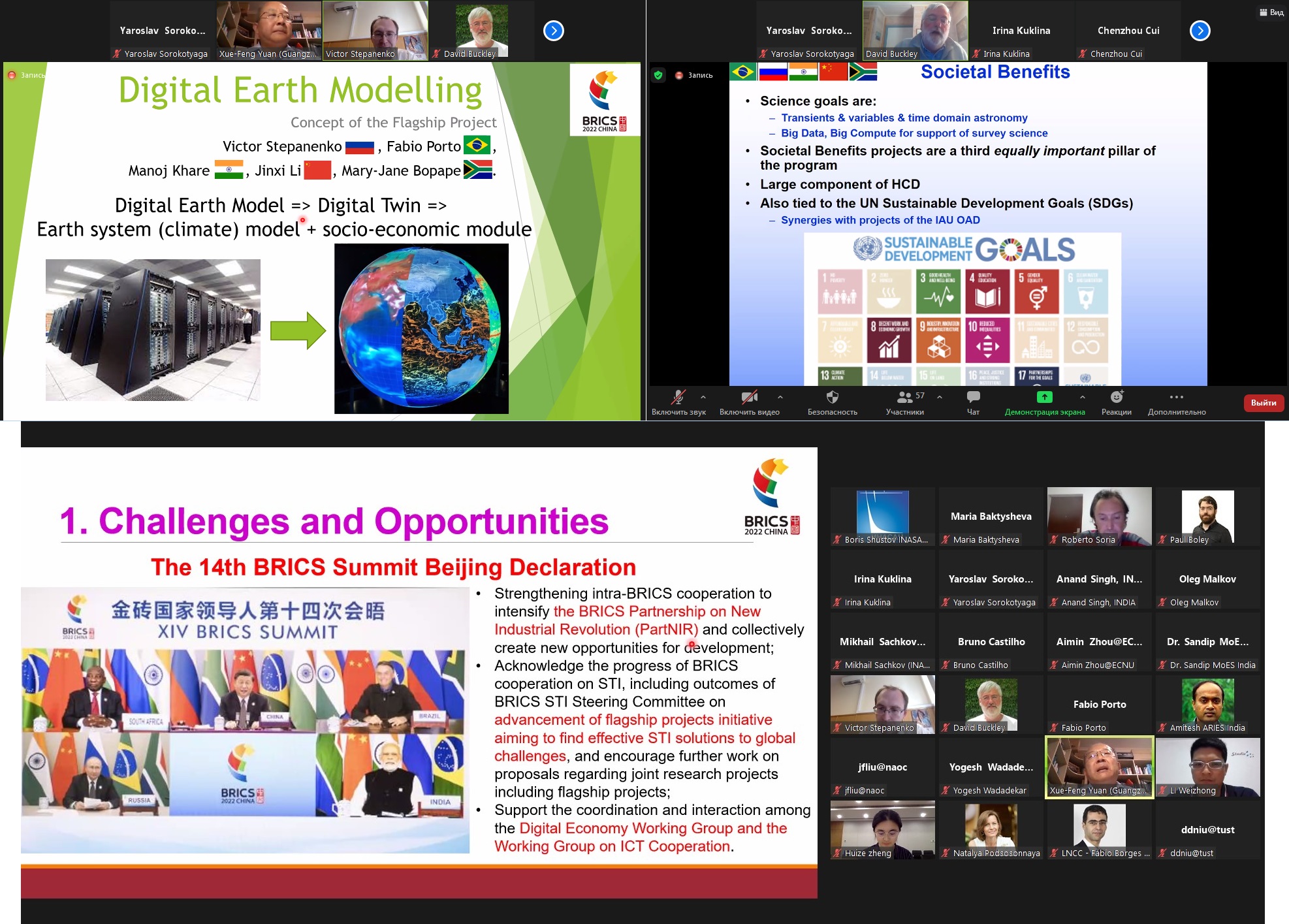Expand share options arrow beside Демонстрация экрана
This screenshot has width=1289, height=924.
click(x=1083, y=396)
